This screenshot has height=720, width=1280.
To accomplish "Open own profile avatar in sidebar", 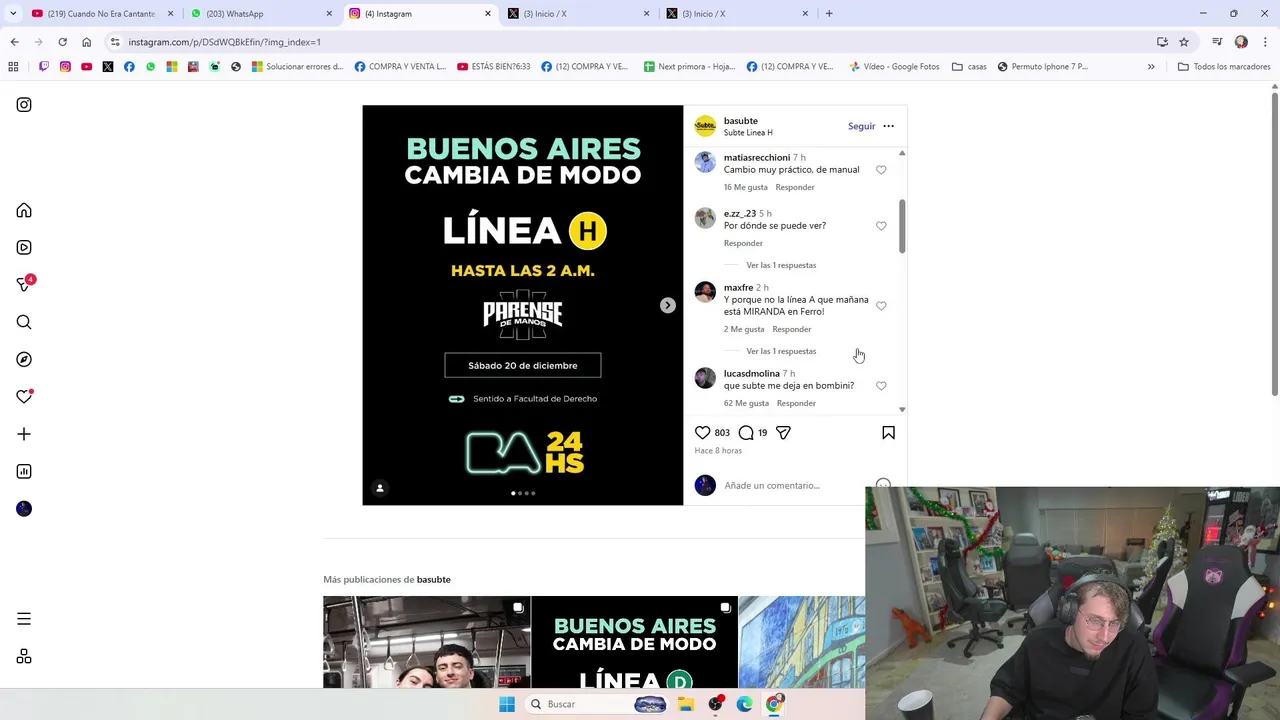I will (24, 509).
